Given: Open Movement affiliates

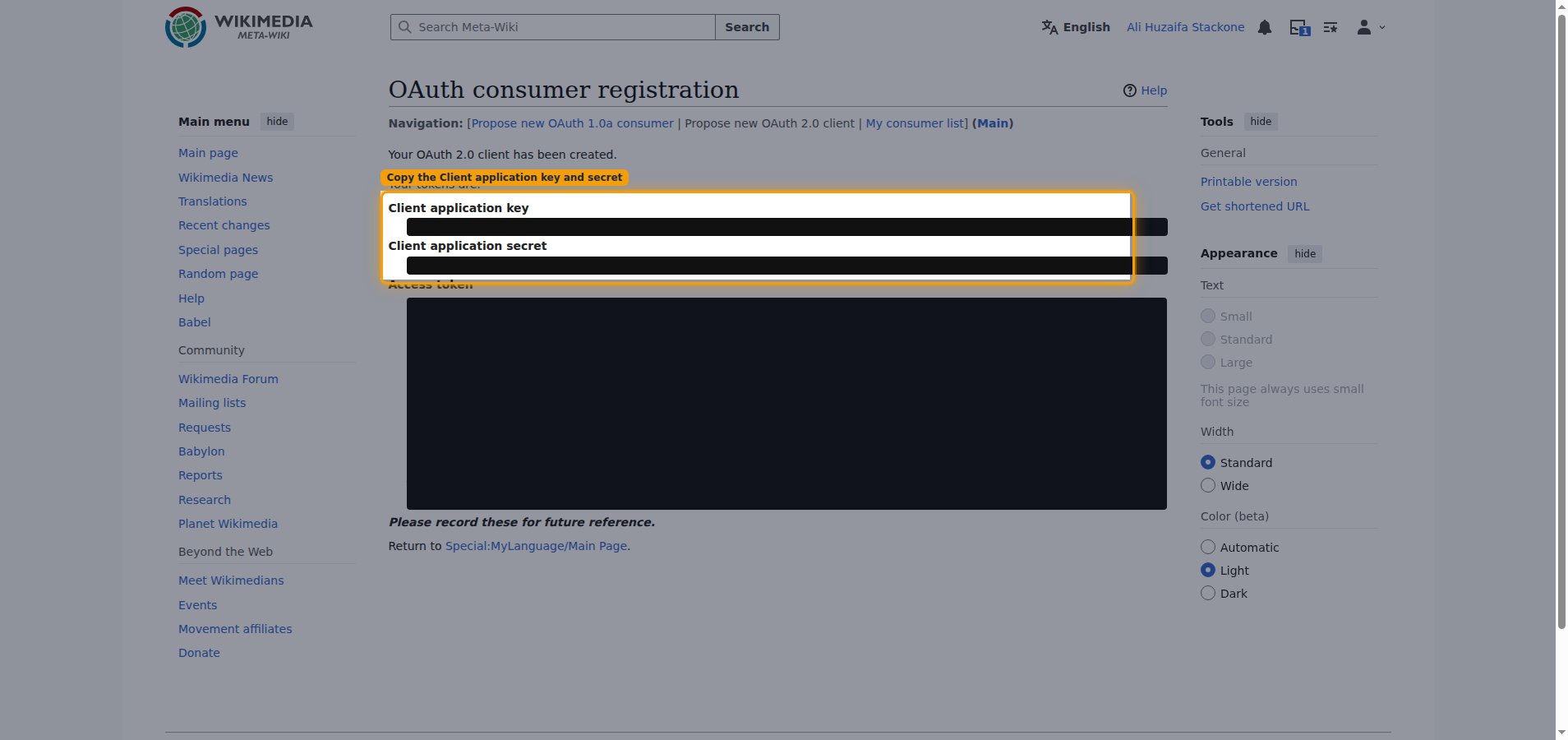Looking at the screenshot, I should pos(235,629).
